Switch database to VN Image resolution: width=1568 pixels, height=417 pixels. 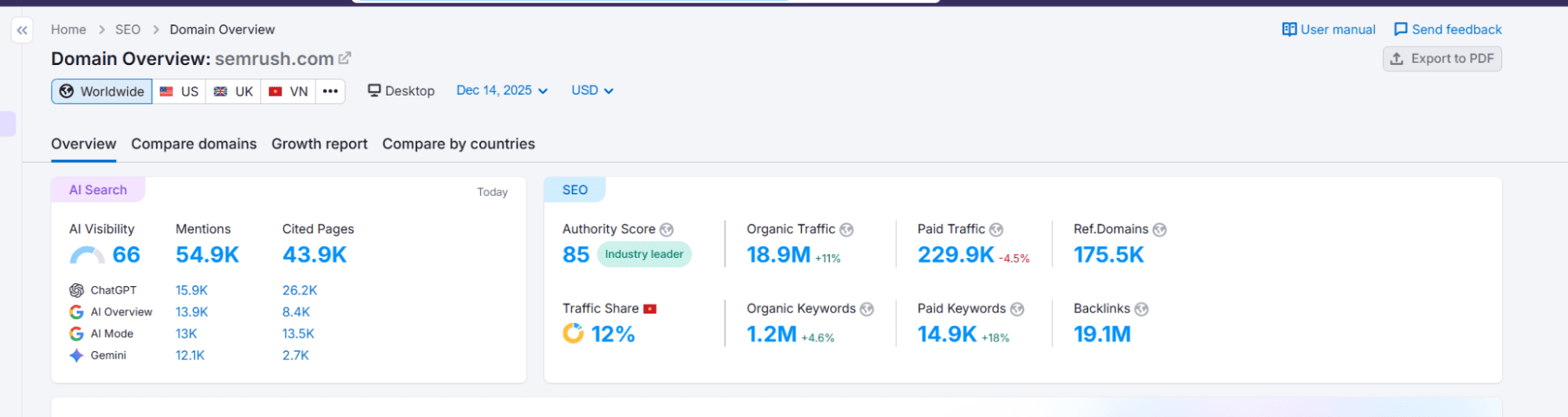pos(288,91)
